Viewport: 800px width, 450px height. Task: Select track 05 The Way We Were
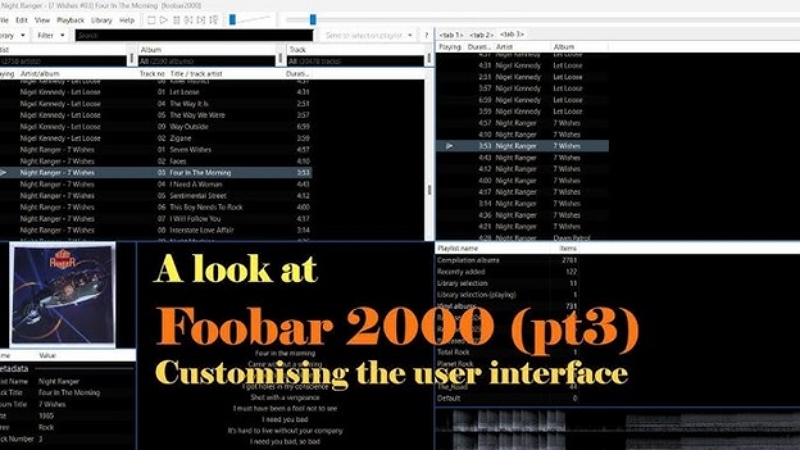(156, 115)
